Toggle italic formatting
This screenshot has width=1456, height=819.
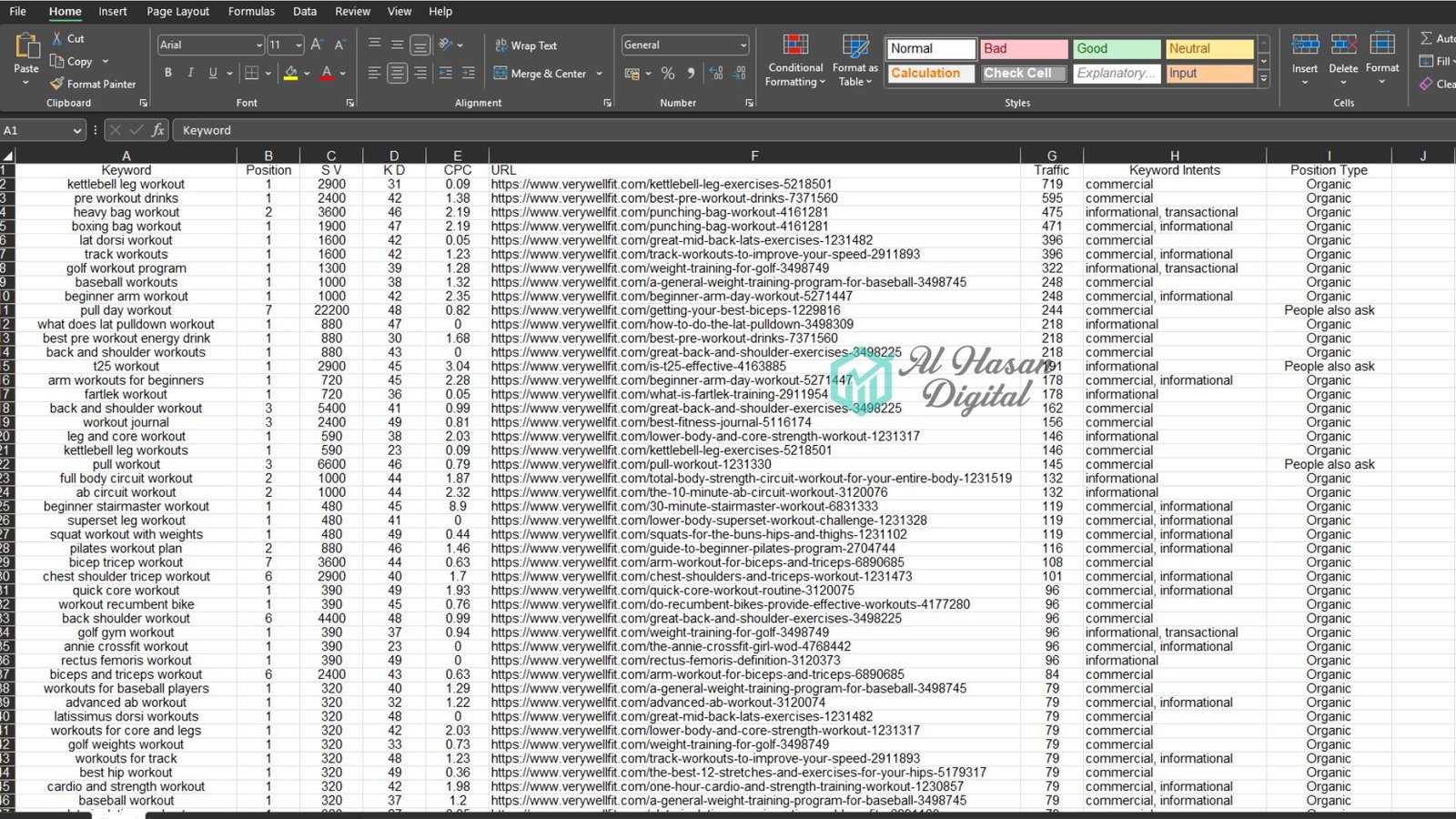[190, 73]
